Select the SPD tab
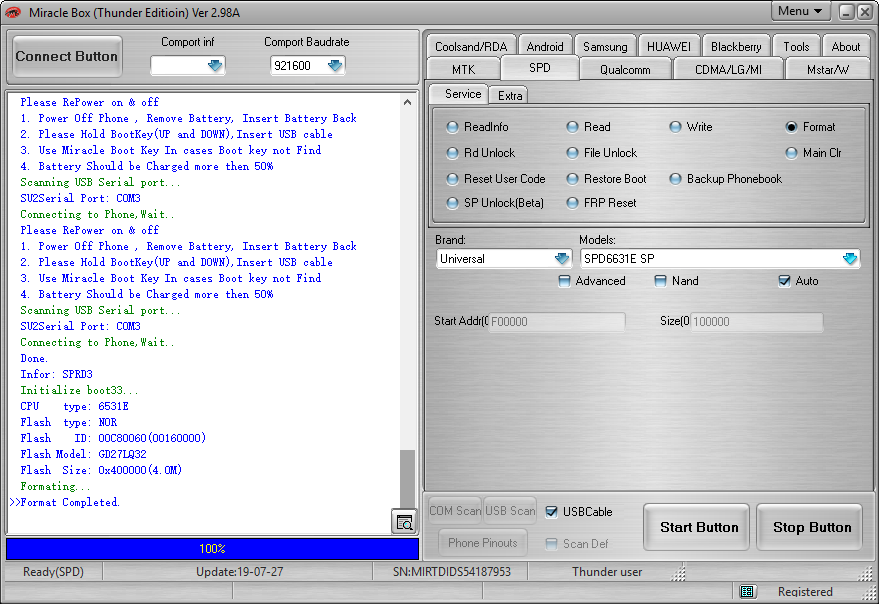The image size is (879, 604). (x=540, y=68)
